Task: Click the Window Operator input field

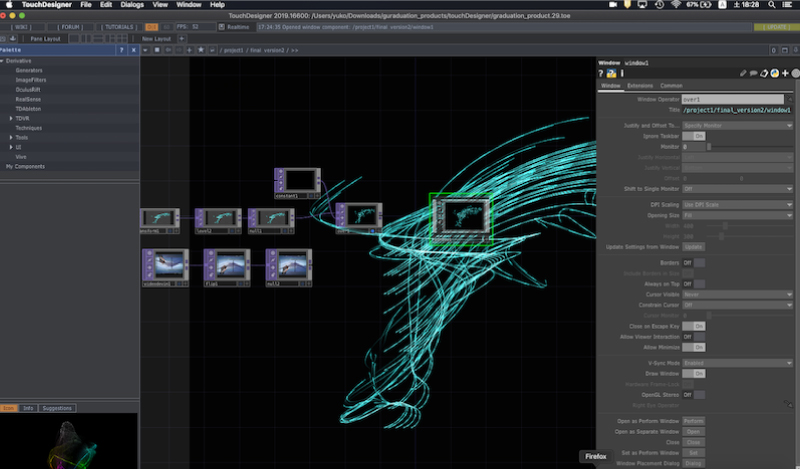Action: pos(733,100)
